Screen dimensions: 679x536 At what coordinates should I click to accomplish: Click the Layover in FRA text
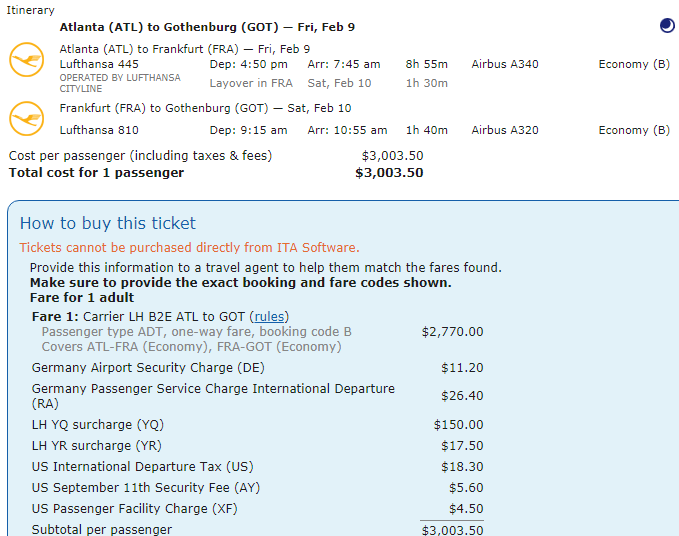point(251,83)
